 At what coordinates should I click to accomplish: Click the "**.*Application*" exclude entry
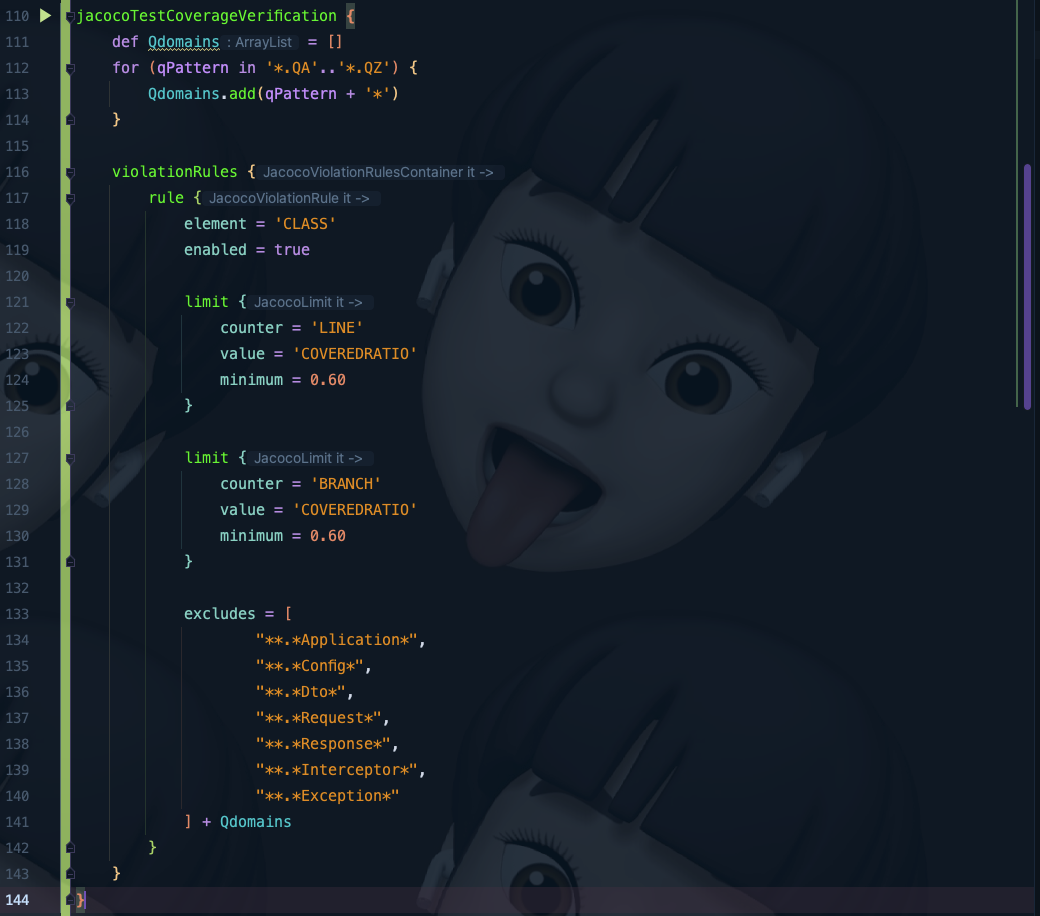pyautogui.click(x=336, y=640)
